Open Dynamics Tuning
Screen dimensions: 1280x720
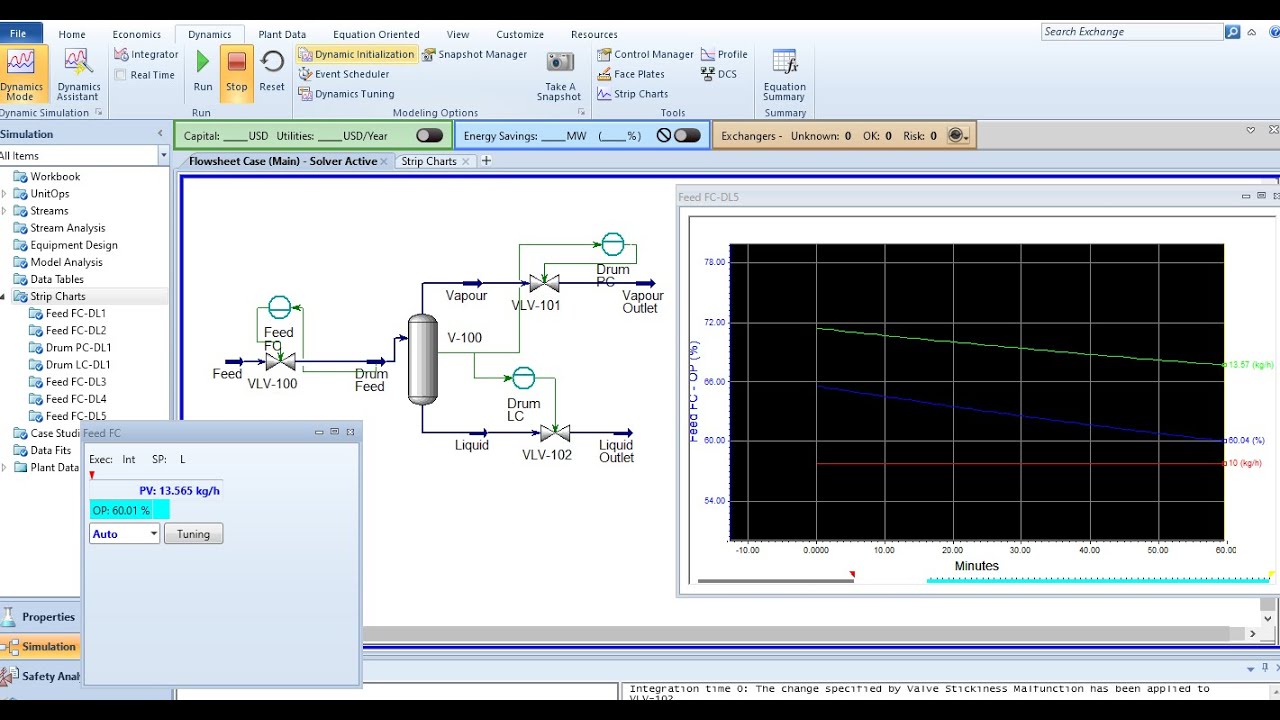[346, 94]
